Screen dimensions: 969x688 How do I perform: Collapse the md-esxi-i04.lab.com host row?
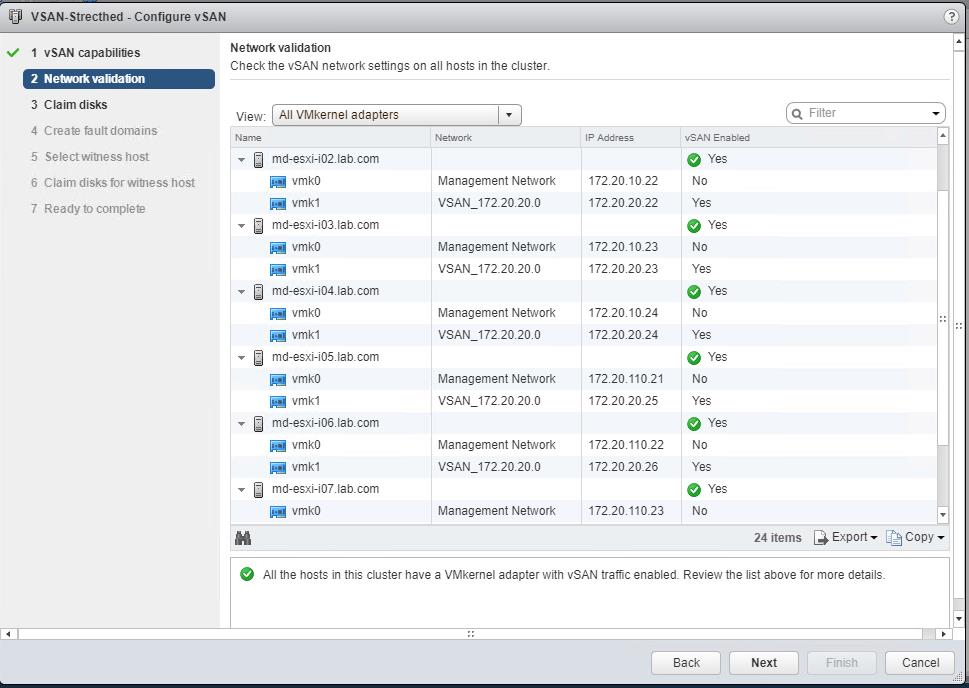[242, 292]
